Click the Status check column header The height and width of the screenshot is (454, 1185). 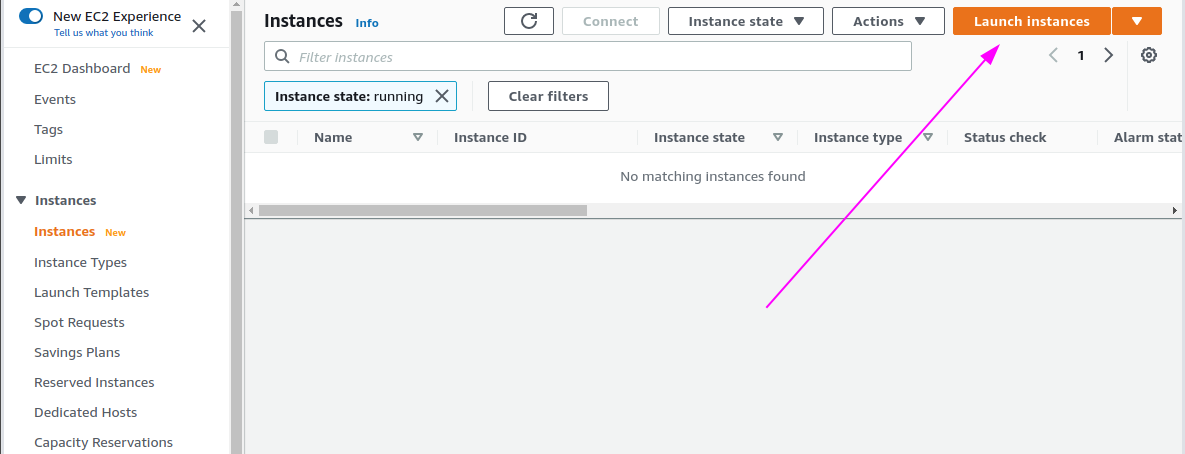1005,137
